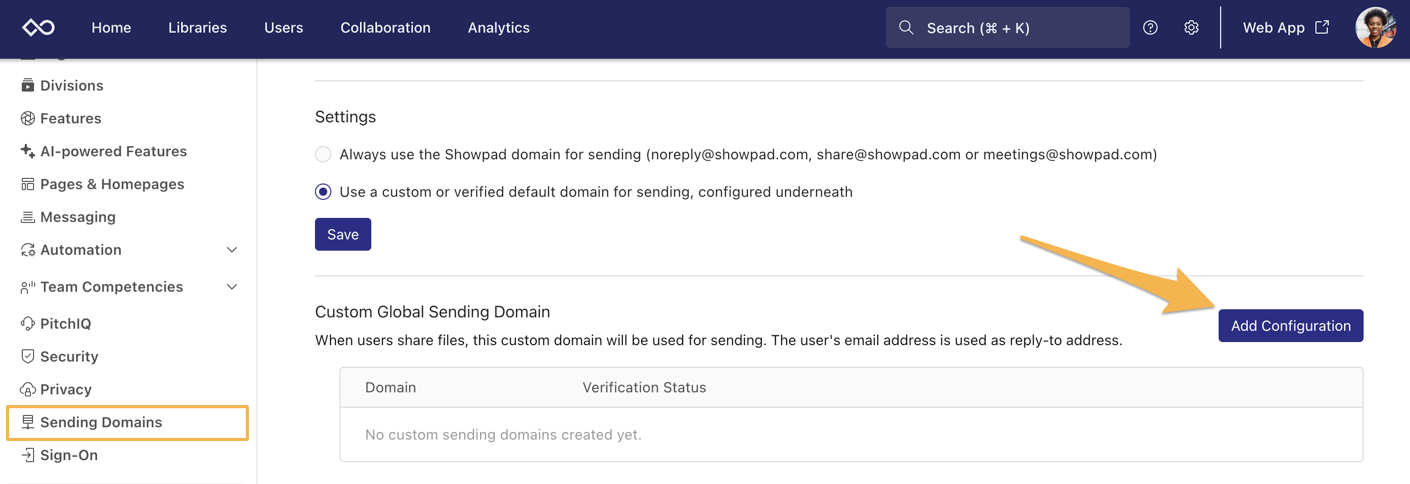Viewport: 1410px width, 484px height.
Task: Click the Showpad infinity logo
Action: pyautogui.click(x=39, y=28)
